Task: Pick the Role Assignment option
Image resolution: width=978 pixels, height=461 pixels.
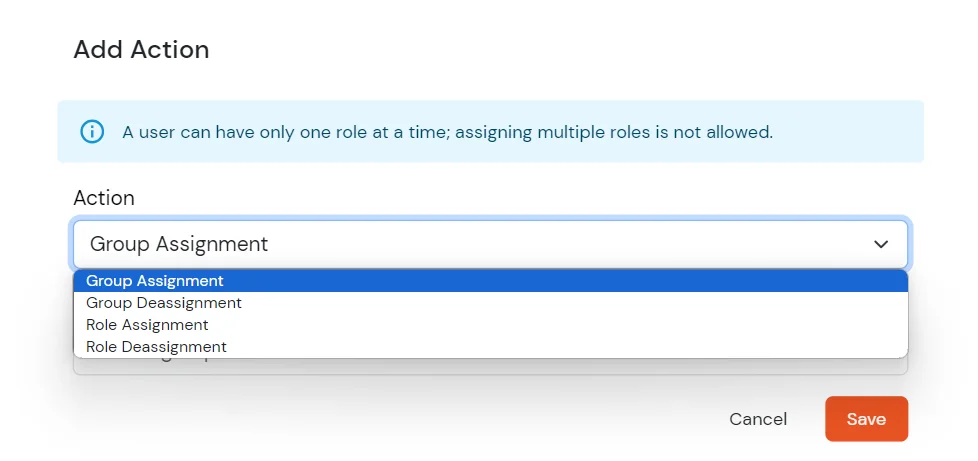Action: tap(147, 325)
